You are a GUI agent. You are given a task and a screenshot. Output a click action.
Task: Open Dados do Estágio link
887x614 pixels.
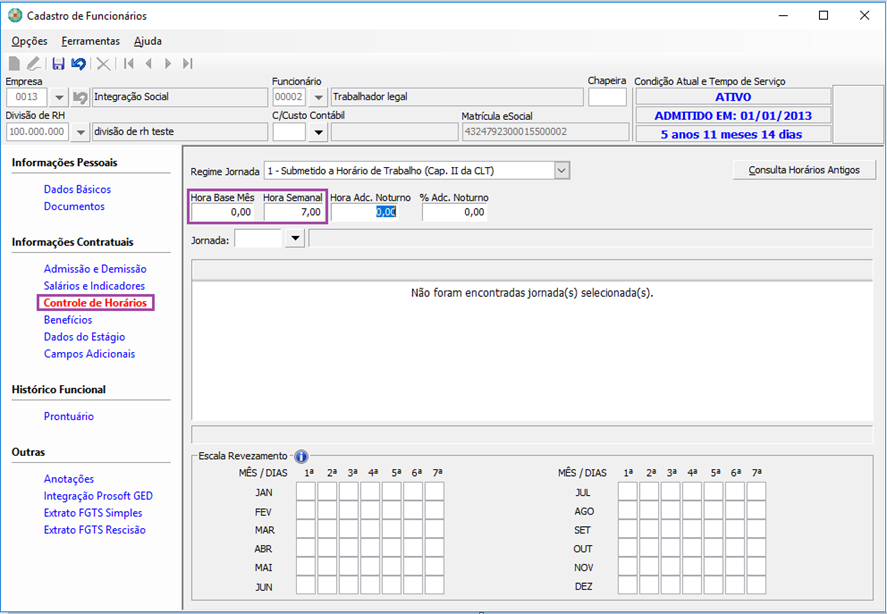[x=84, y=337]
